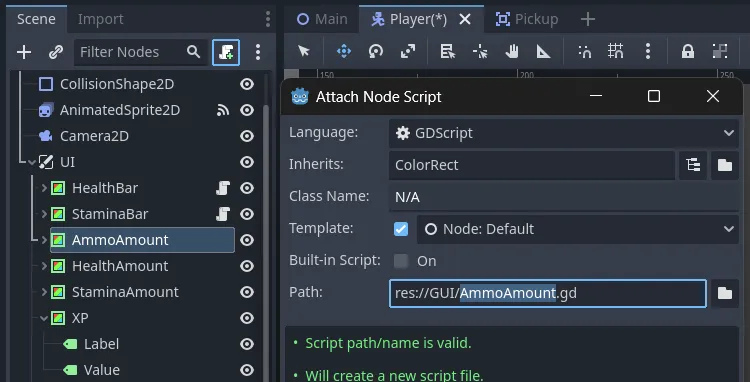
Task: Expand the AmmoAmount node
Action: (x=44, y=240)
